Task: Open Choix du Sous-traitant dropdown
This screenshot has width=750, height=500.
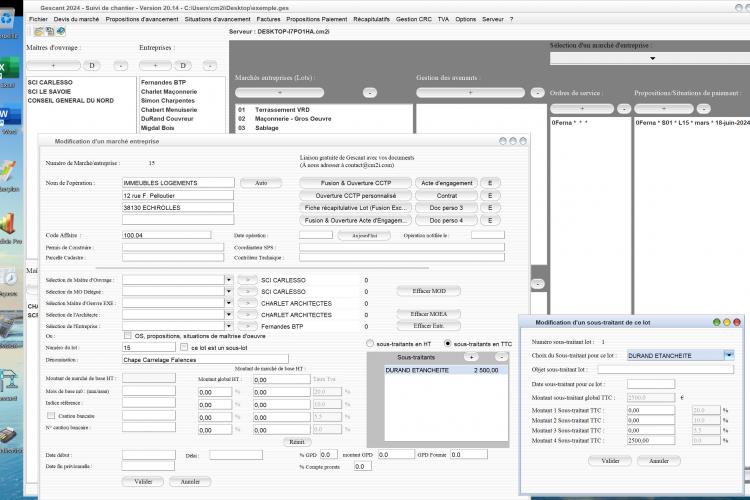Action: (729, 355)
